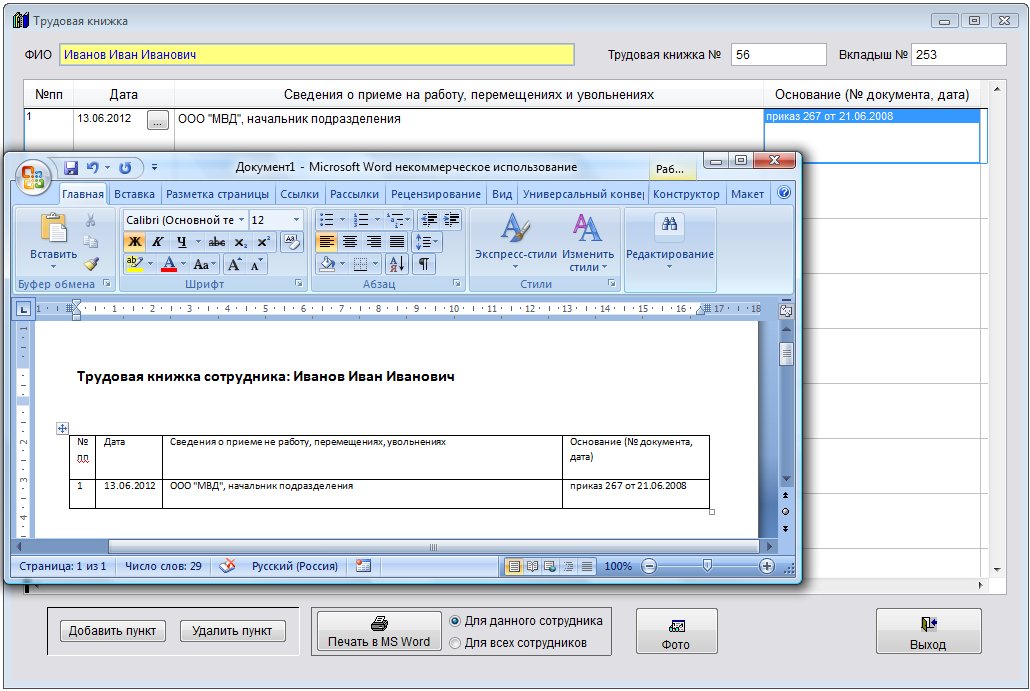Align paragraph text right
The width and height of the screenshot is (1030, 691).
[x=374, y=242]
